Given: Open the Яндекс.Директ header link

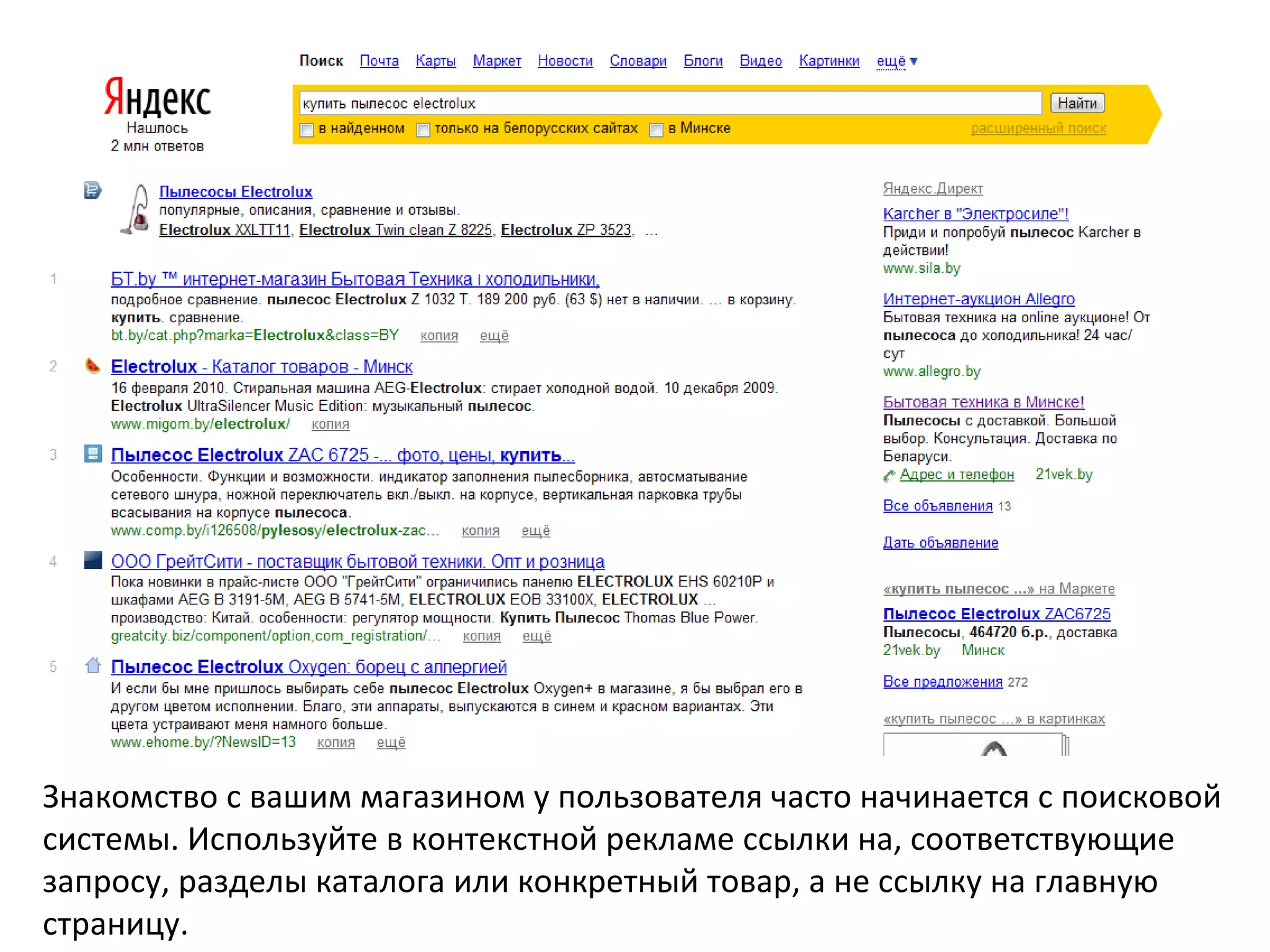Looking at the screenshot, I should (933, 188).
